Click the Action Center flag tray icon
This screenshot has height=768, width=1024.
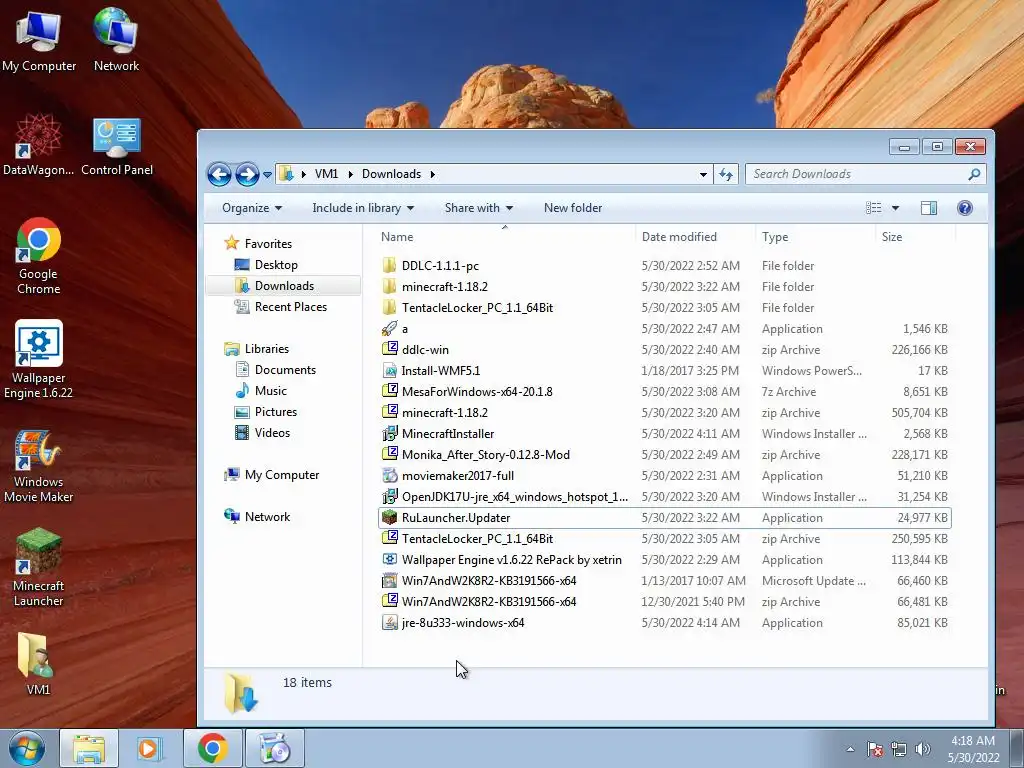(x=874, y=749)
